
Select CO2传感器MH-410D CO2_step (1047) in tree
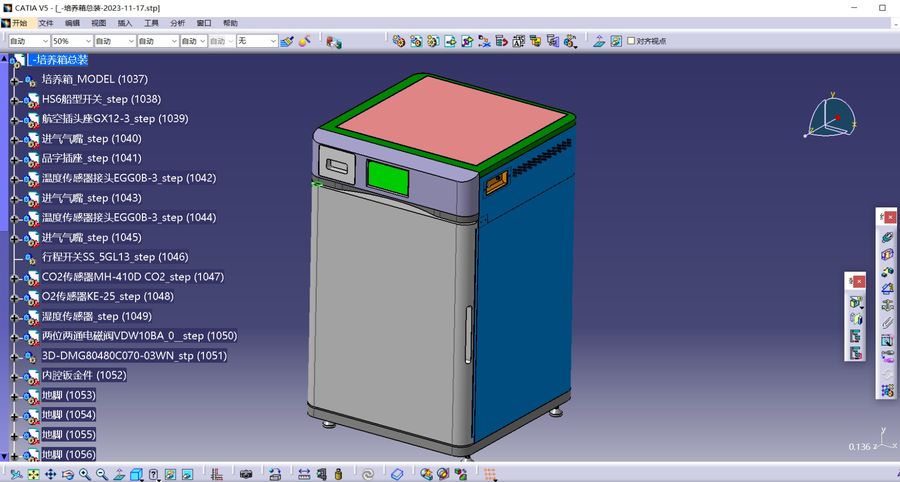point(133,277)
